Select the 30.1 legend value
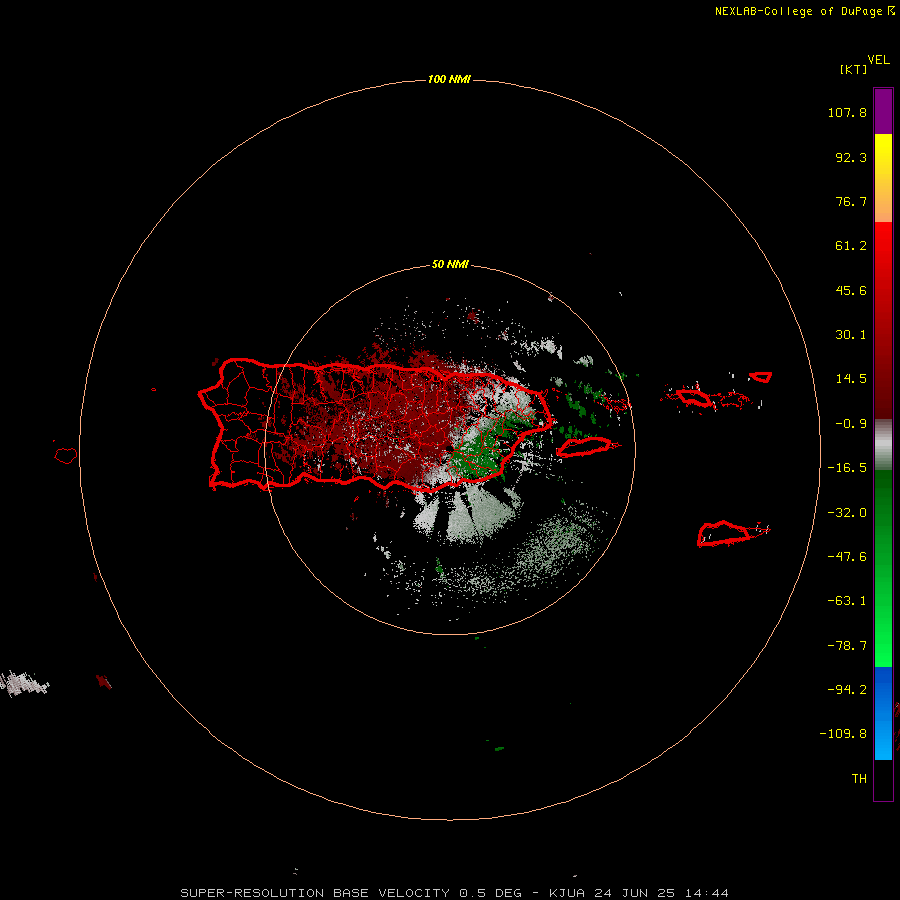Screen dimensions: 900x900 pos(851,335)
